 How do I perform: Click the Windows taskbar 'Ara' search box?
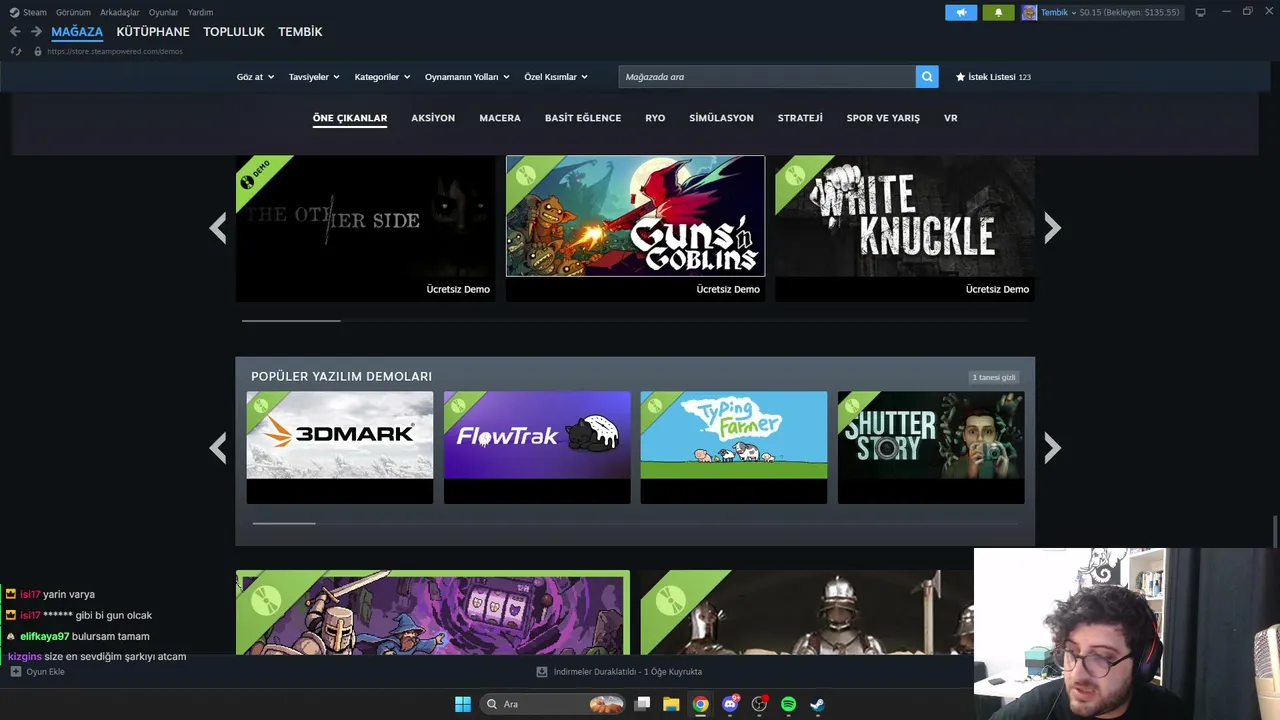click(552, 704)
